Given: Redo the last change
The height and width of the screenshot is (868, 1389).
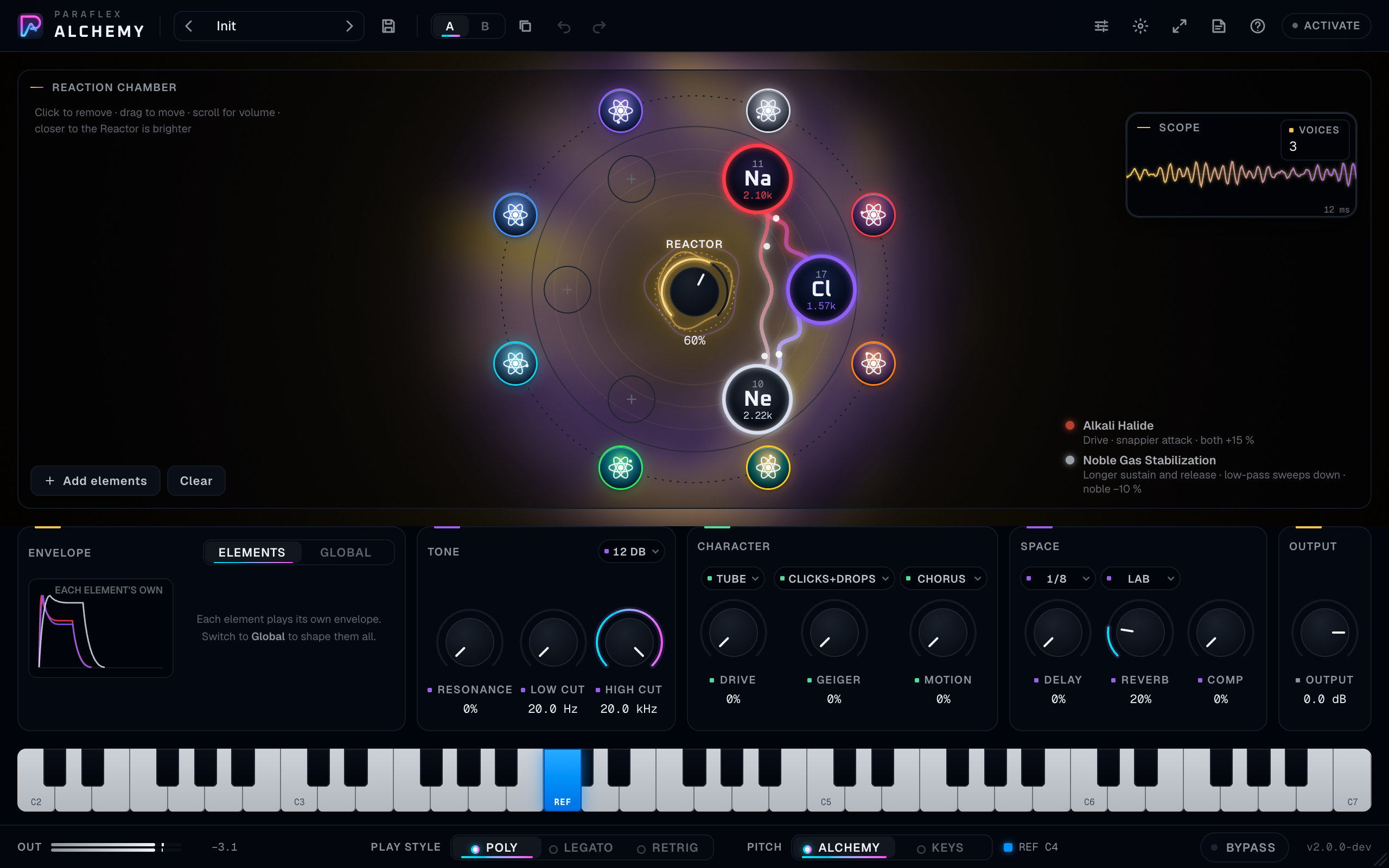Looking at the screenshot, I should point(599,27).
